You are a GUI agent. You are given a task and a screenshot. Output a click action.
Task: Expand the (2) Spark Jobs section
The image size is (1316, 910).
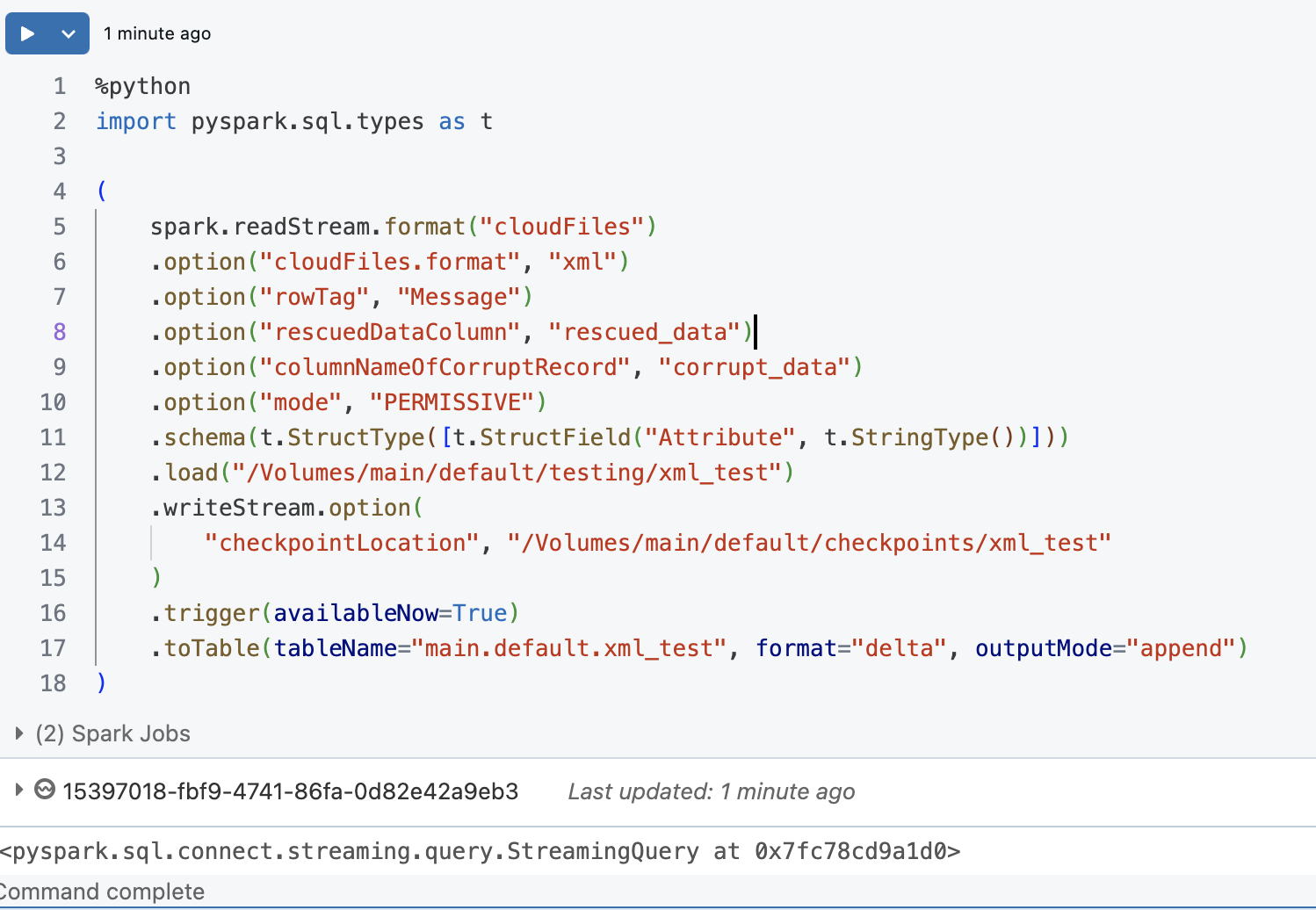tap(18, 733)
